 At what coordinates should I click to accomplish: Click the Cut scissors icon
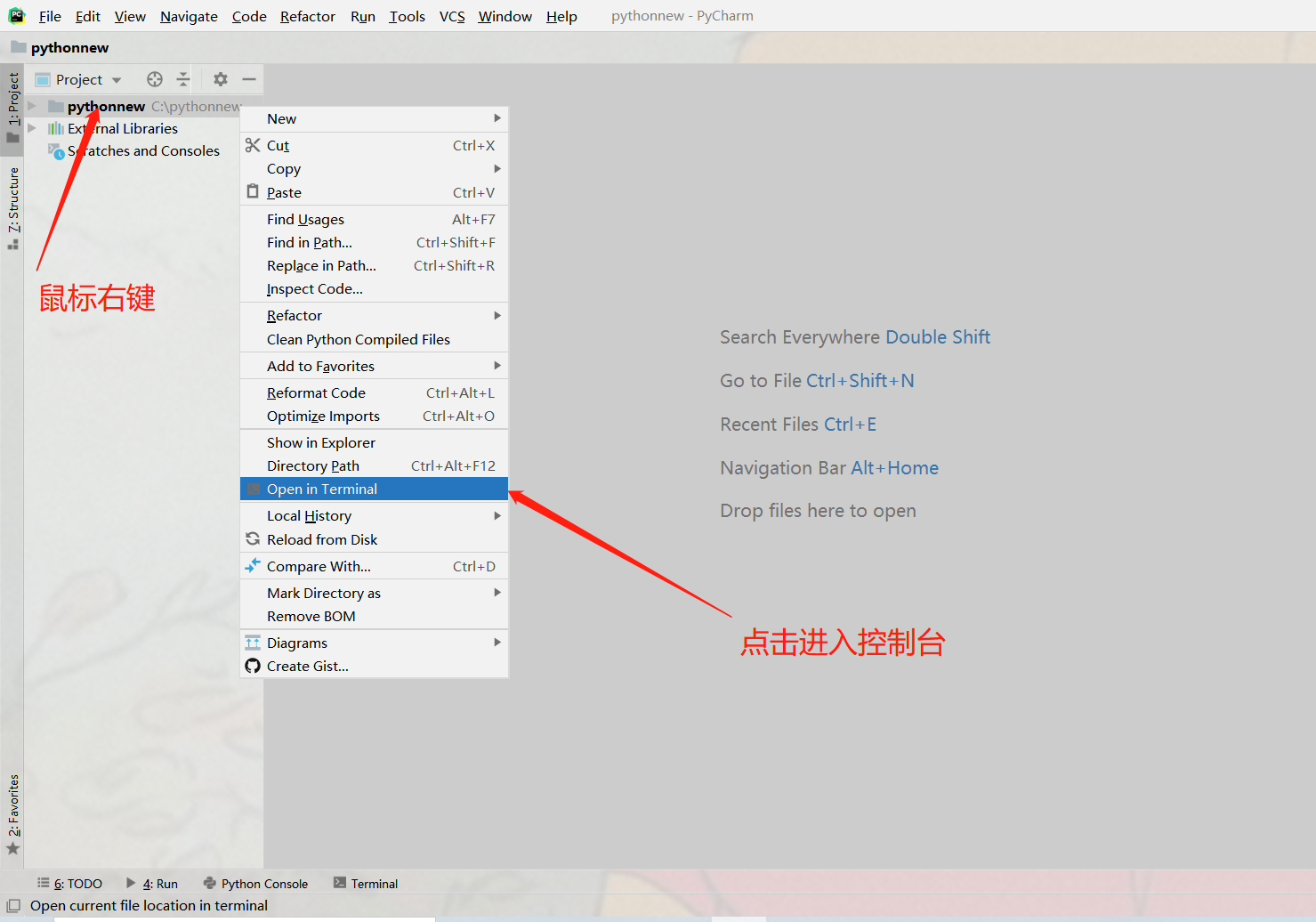click(x=254, y=145)
